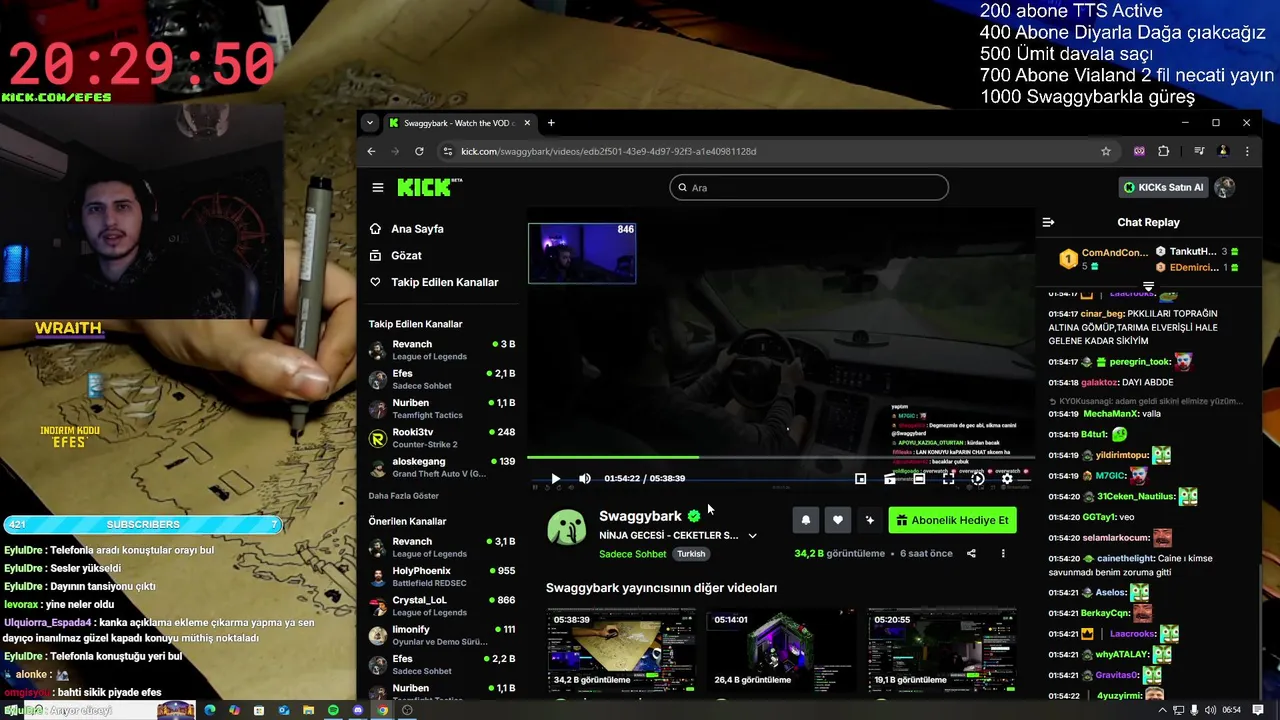Open the purple extension icon

point(1139,151)
